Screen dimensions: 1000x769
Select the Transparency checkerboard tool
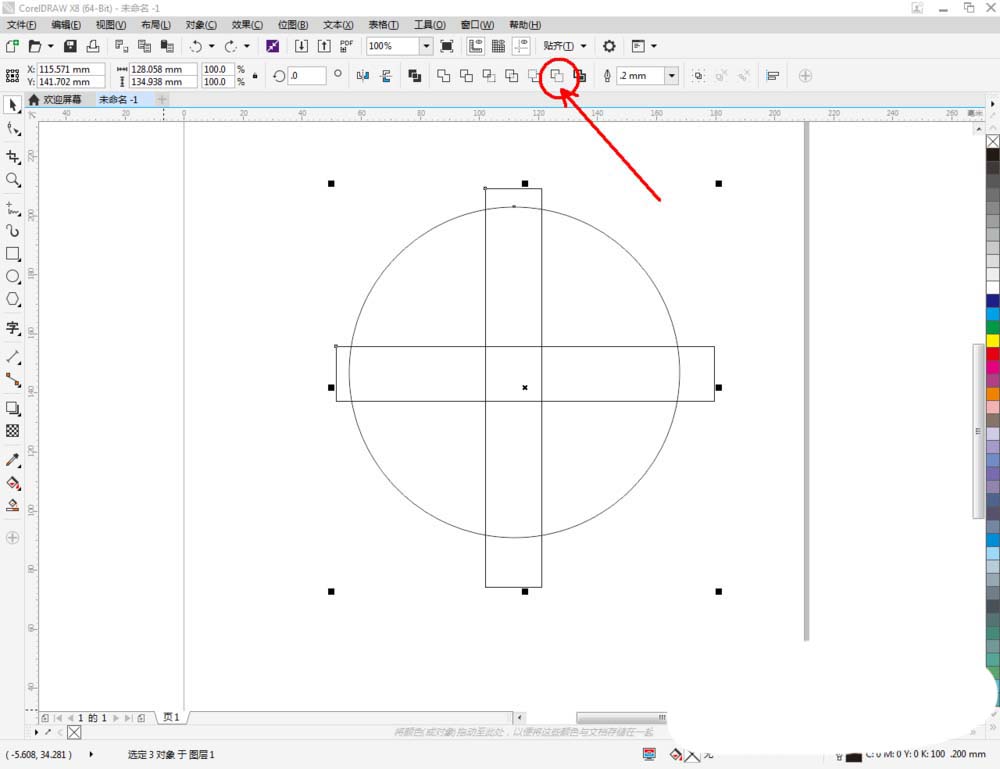(13, 431)
